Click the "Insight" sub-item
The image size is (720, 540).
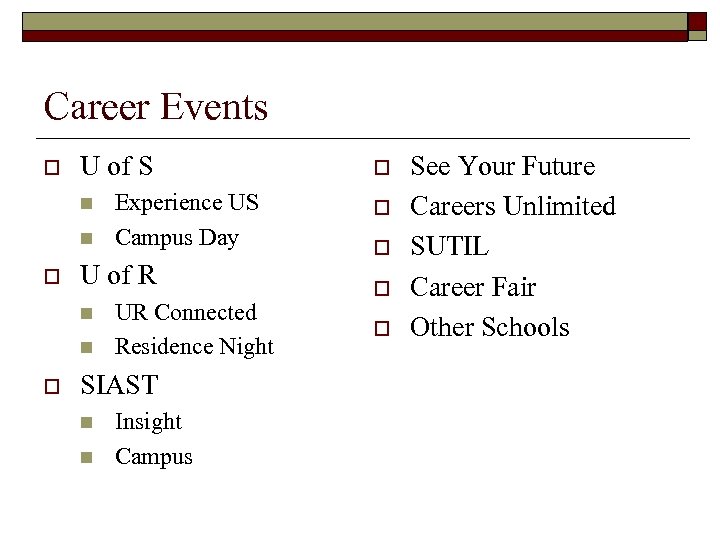coord(148,422)
